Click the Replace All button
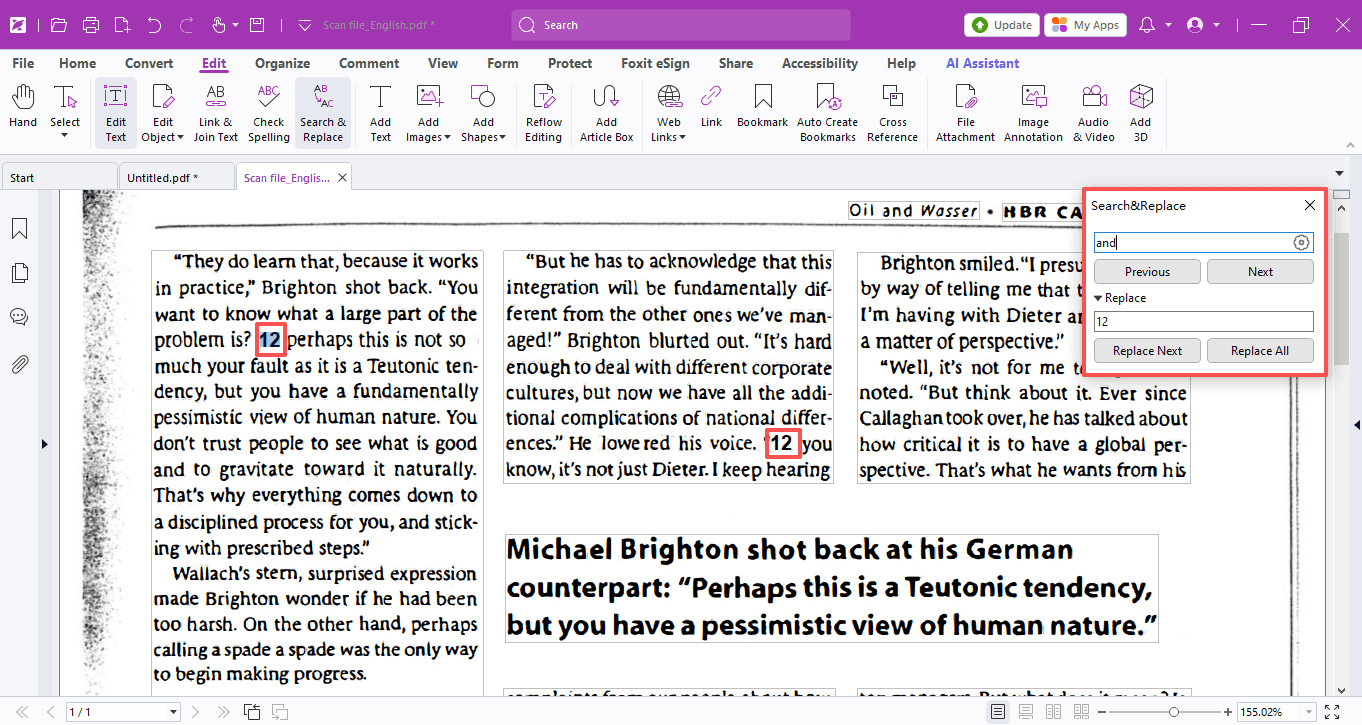1362x725 pixels. coord(1260,351)
